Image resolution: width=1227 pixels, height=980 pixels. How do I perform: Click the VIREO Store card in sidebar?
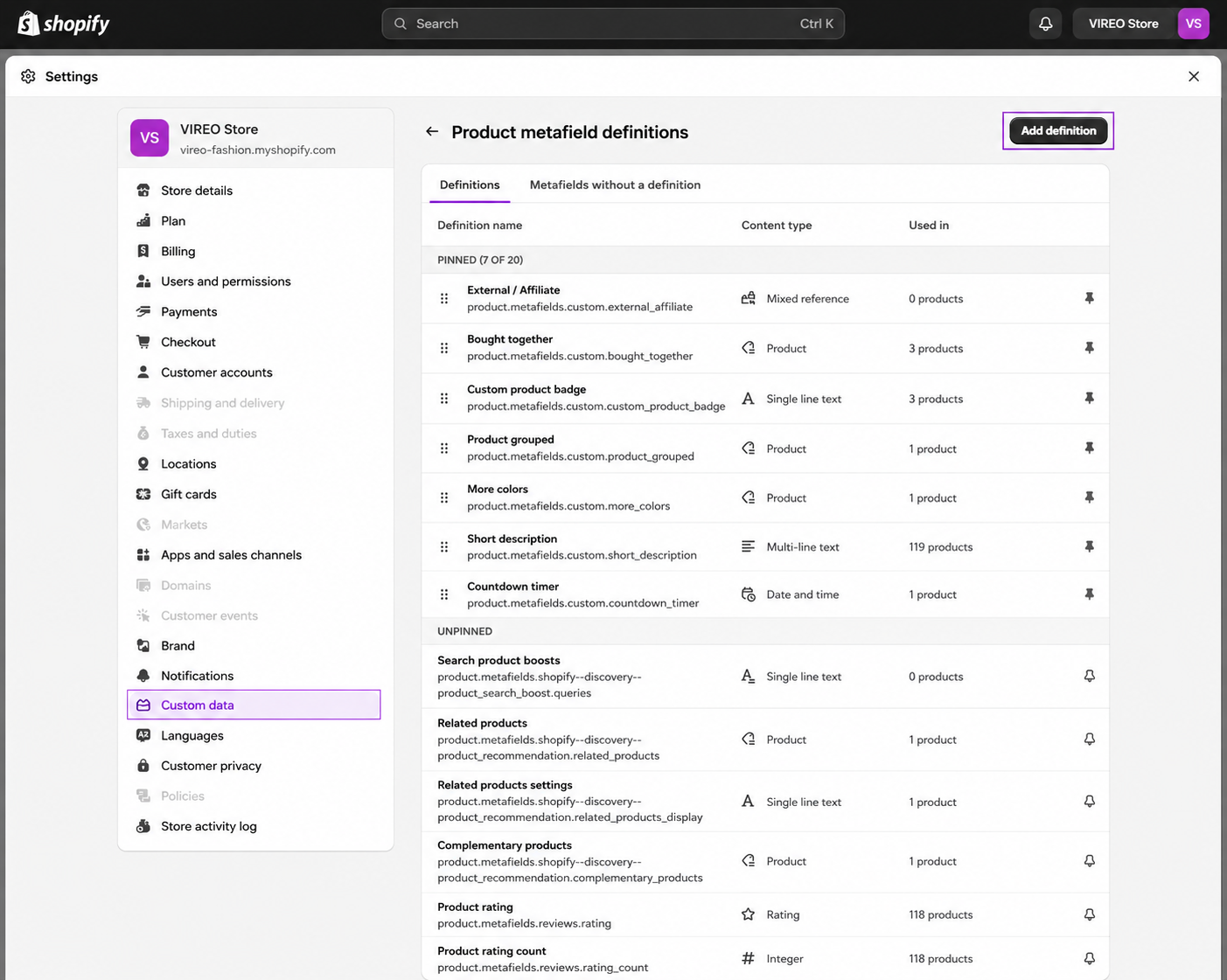click(255, 138)
